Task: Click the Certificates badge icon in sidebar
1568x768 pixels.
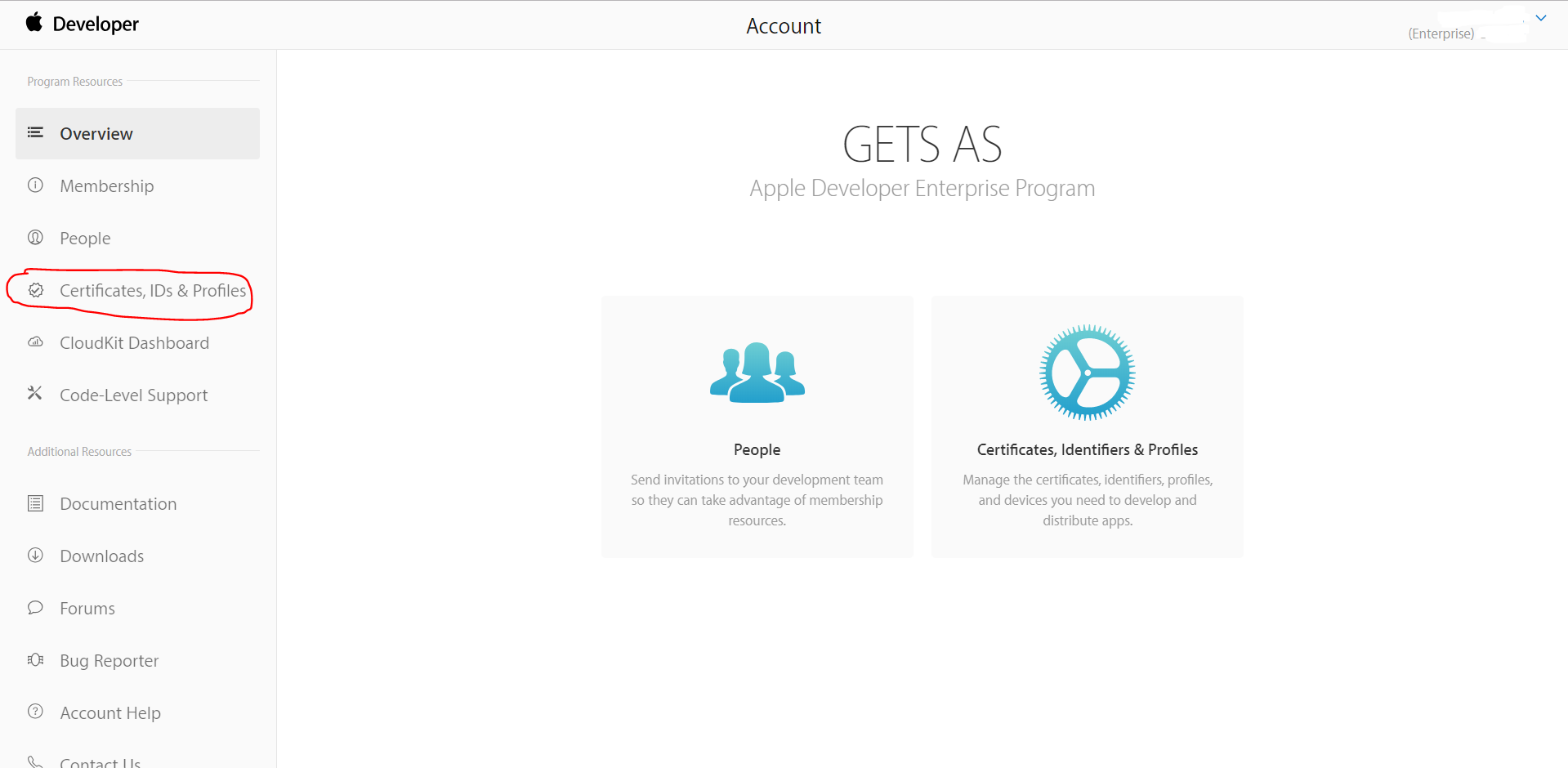Action: click(x=35, y=289)
